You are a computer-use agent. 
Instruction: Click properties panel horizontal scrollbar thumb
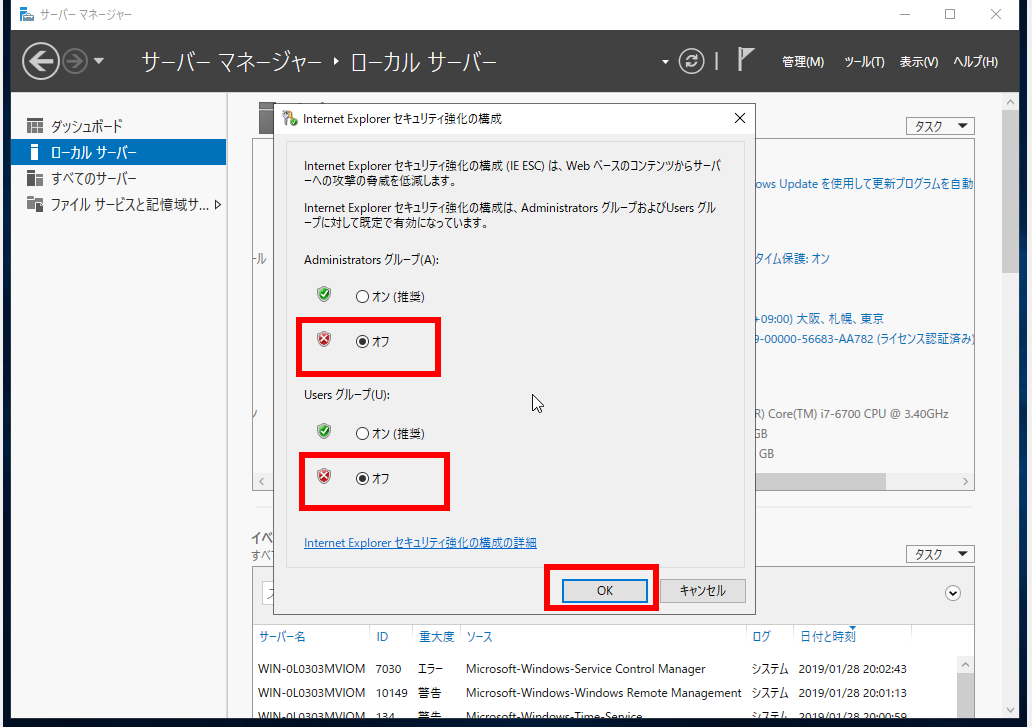coord(820,482)
